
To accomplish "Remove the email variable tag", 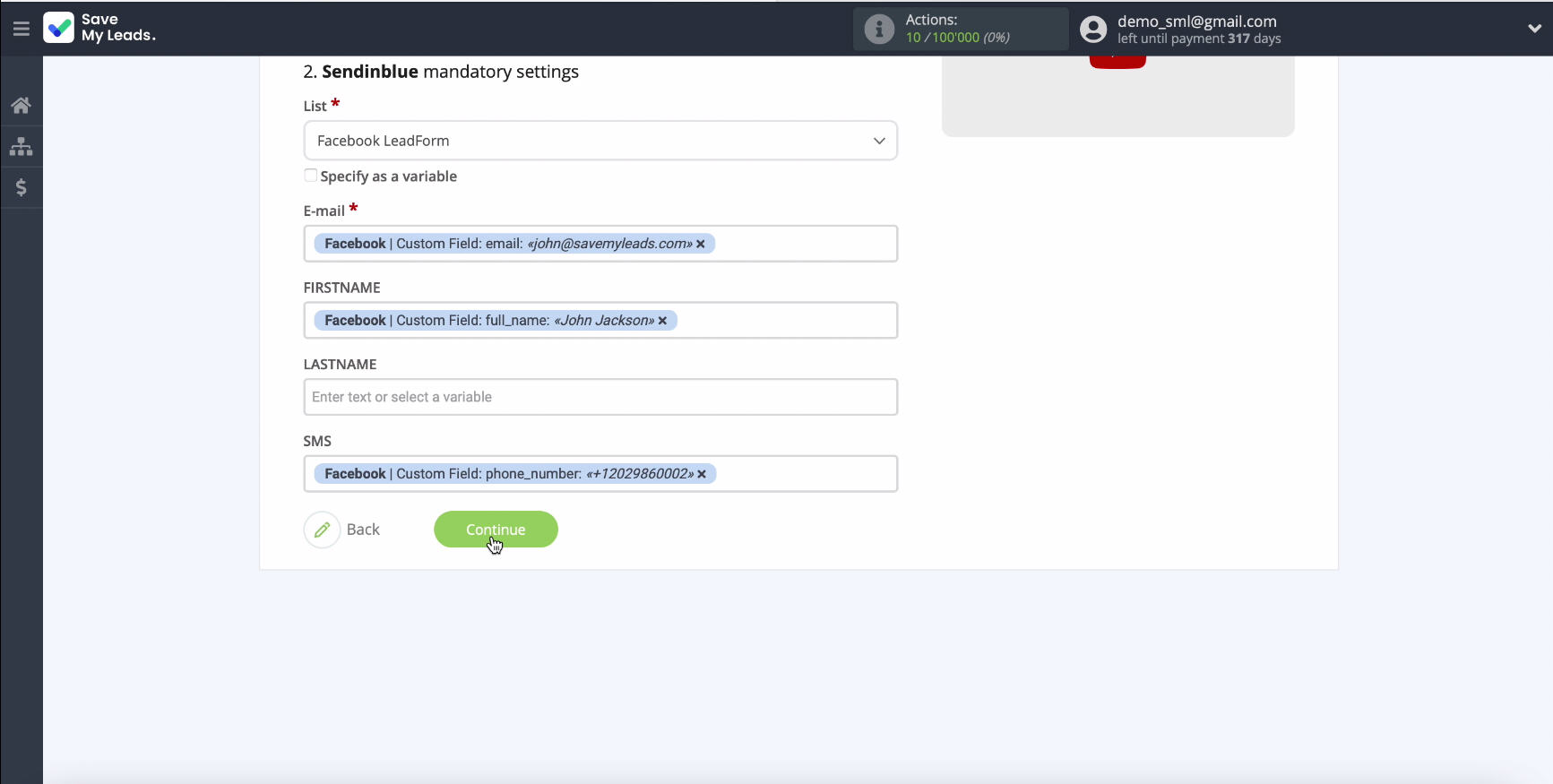I will [x=701, y=244].
